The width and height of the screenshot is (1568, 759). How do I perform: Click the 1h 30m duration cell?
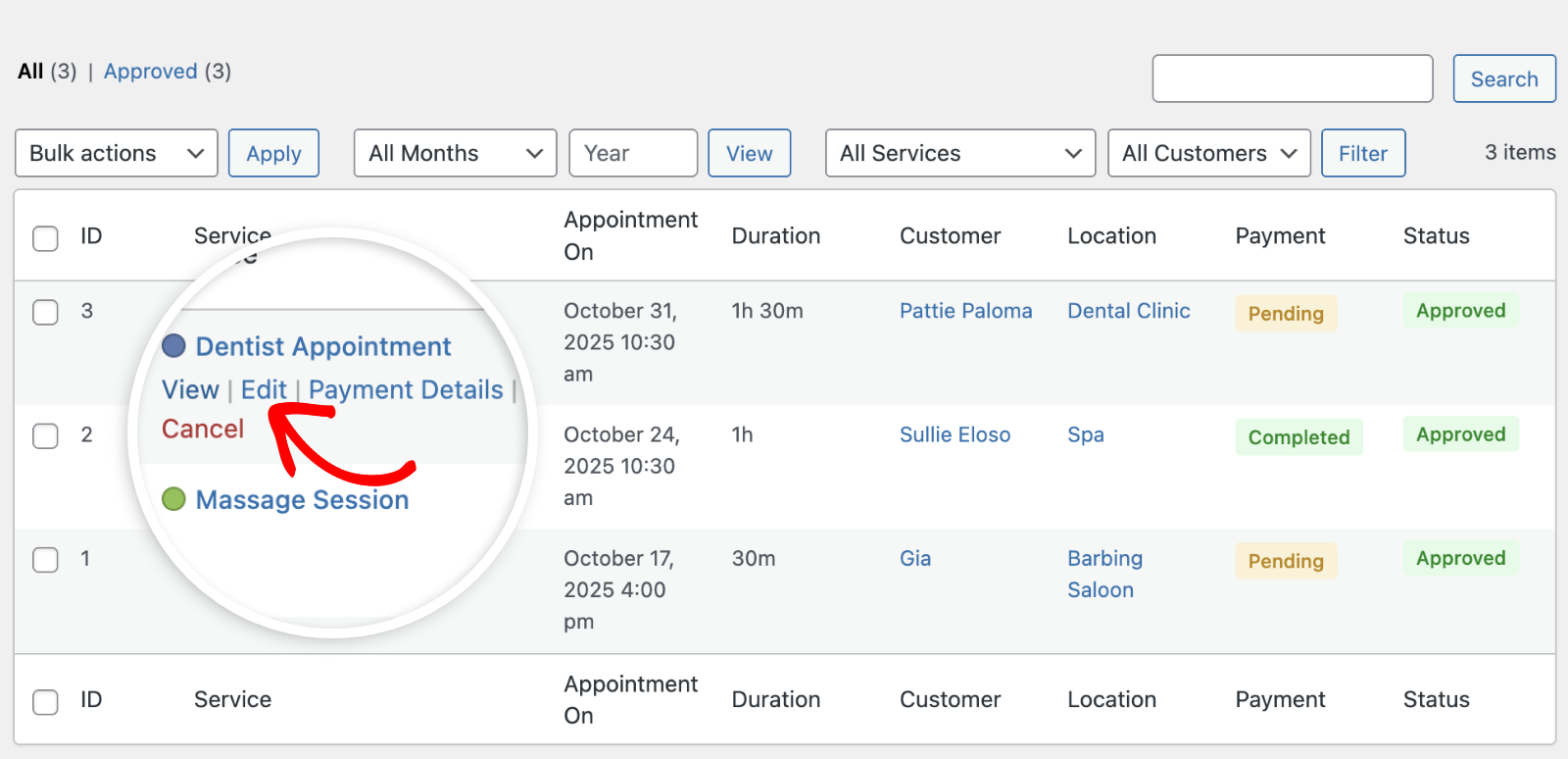(x=767, y=311)
